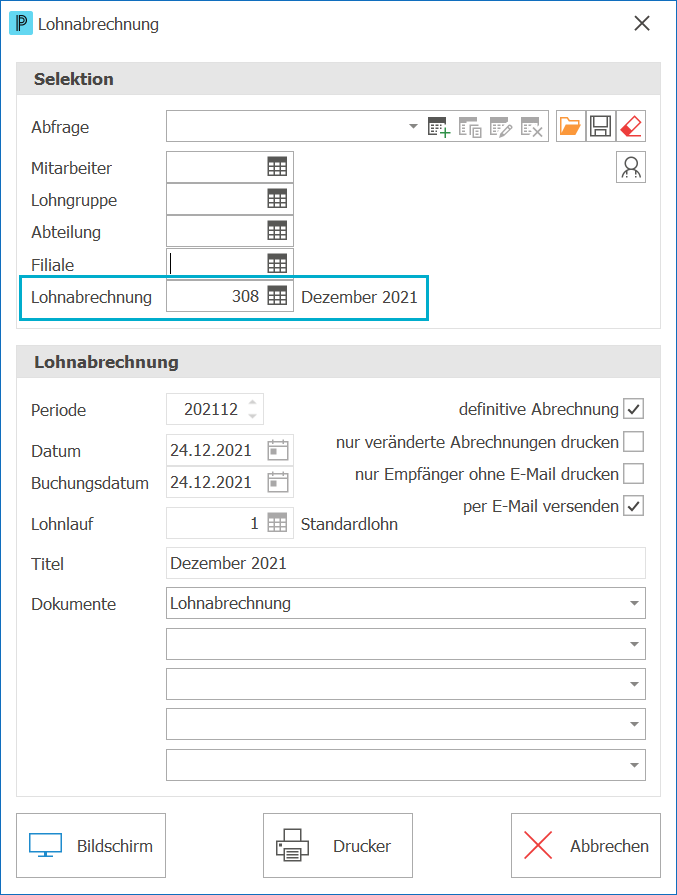Viewport: 677px width, 895px height.
Task: Click the add new query icon
Action: pyautogui.click(x=439, y=127)
